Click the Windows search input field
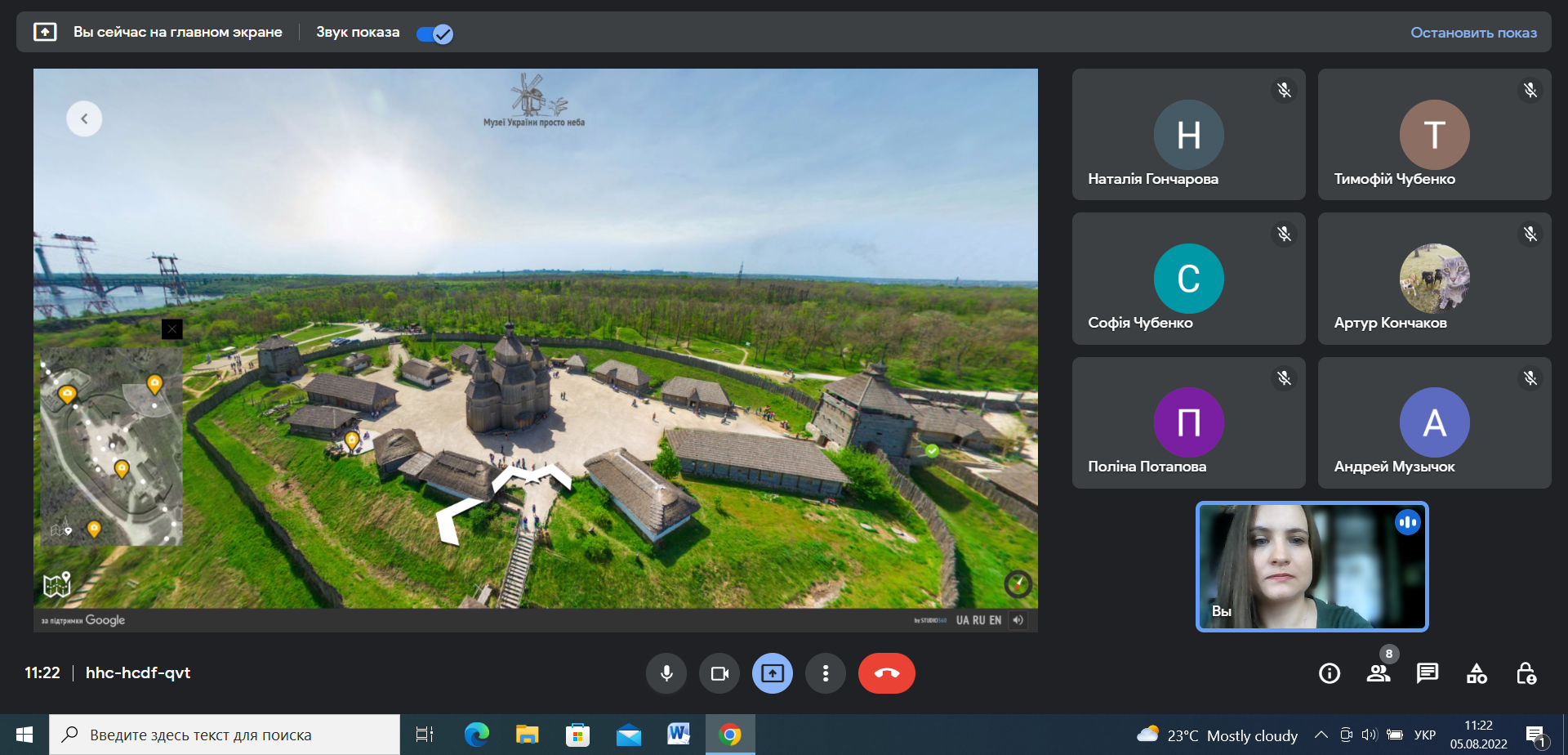The width and height of the screenshot is (1568, 755). point(225,735)
